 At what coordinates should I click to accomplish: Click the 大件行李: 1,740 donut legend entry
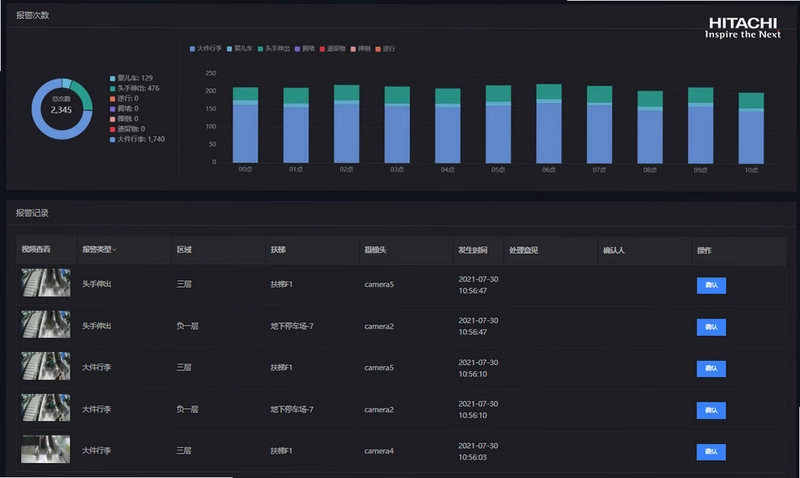(137, 139)
